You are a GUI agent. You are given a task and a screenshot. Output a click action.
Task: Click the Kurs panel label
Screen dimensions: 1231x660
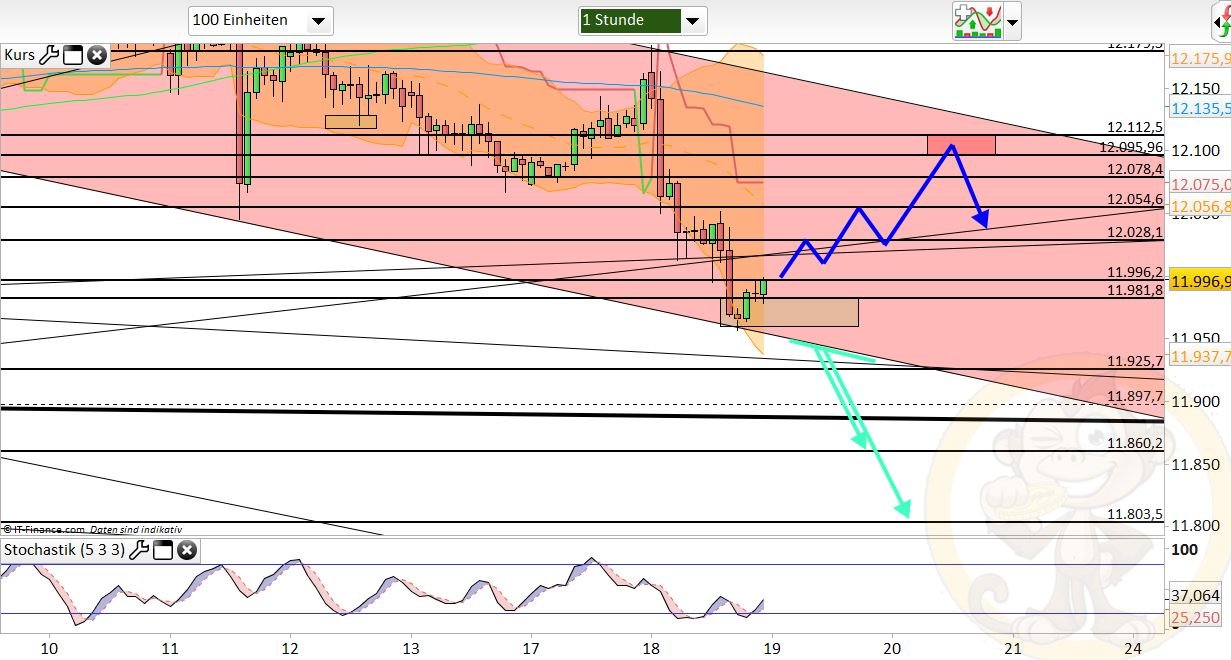(x=20, y=55)
